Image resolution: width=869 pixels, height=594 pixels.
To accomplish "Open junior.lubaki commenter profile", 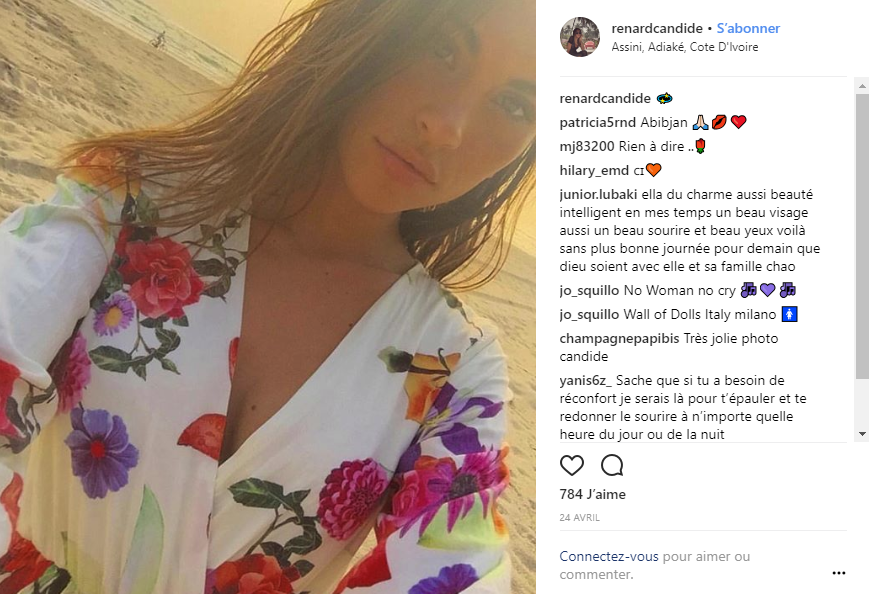I will tap(598, 194).
